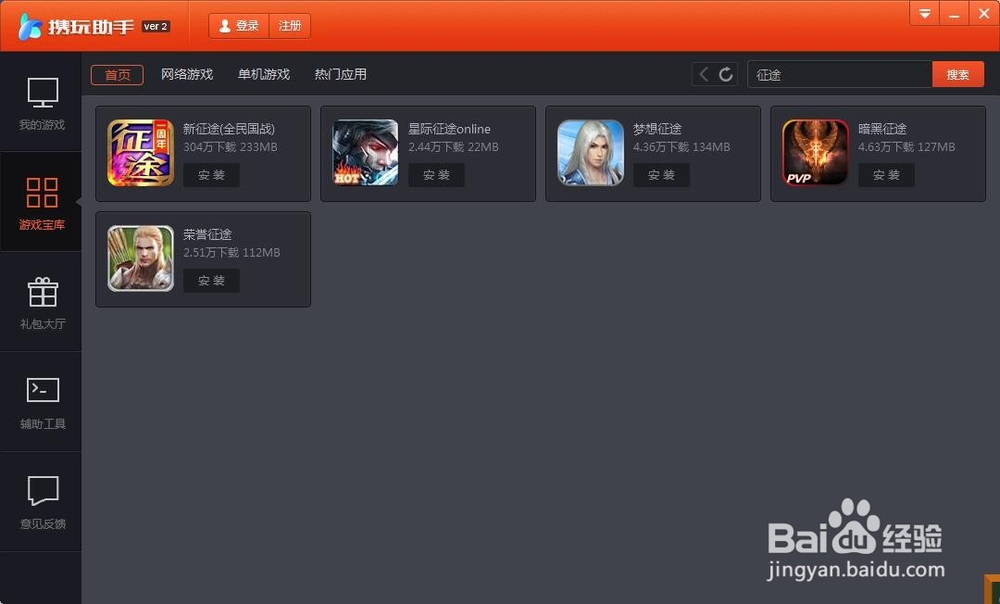Open the title bar dropdown menu arrow

coord(924,13)
